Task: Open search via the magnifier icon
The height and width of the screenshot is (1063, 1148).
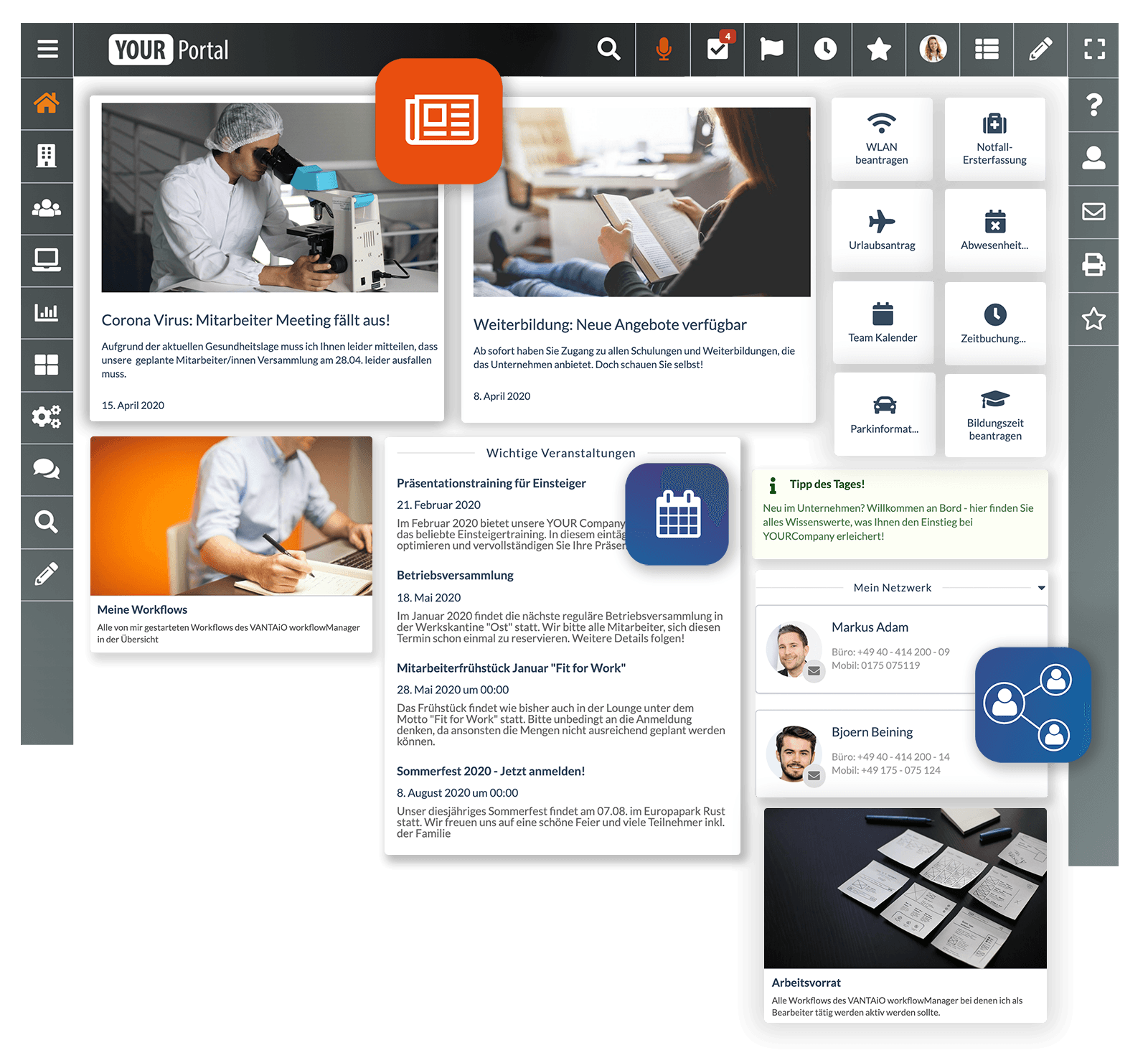Action: pos(608,49)
